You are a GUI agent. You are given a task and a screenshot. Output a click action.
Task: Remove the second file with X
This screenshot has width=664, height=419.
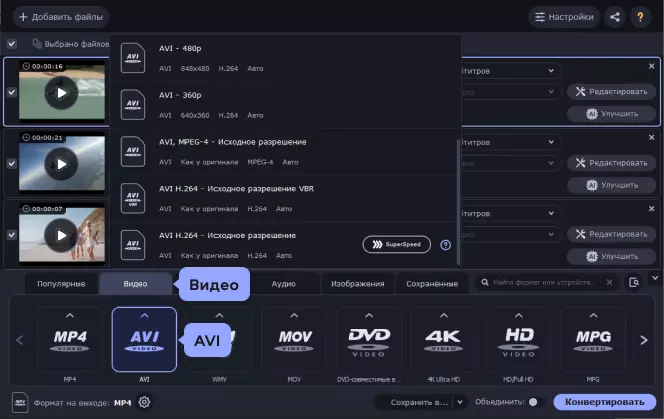coord(651,137)
